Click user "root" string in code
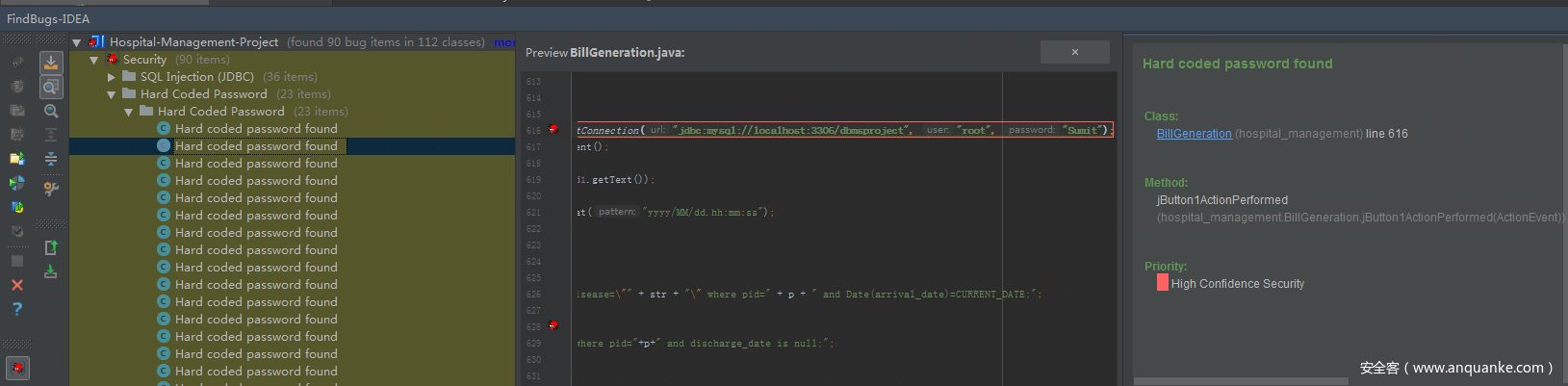This screenshot has width=1568, height=386. pos(974,130)
